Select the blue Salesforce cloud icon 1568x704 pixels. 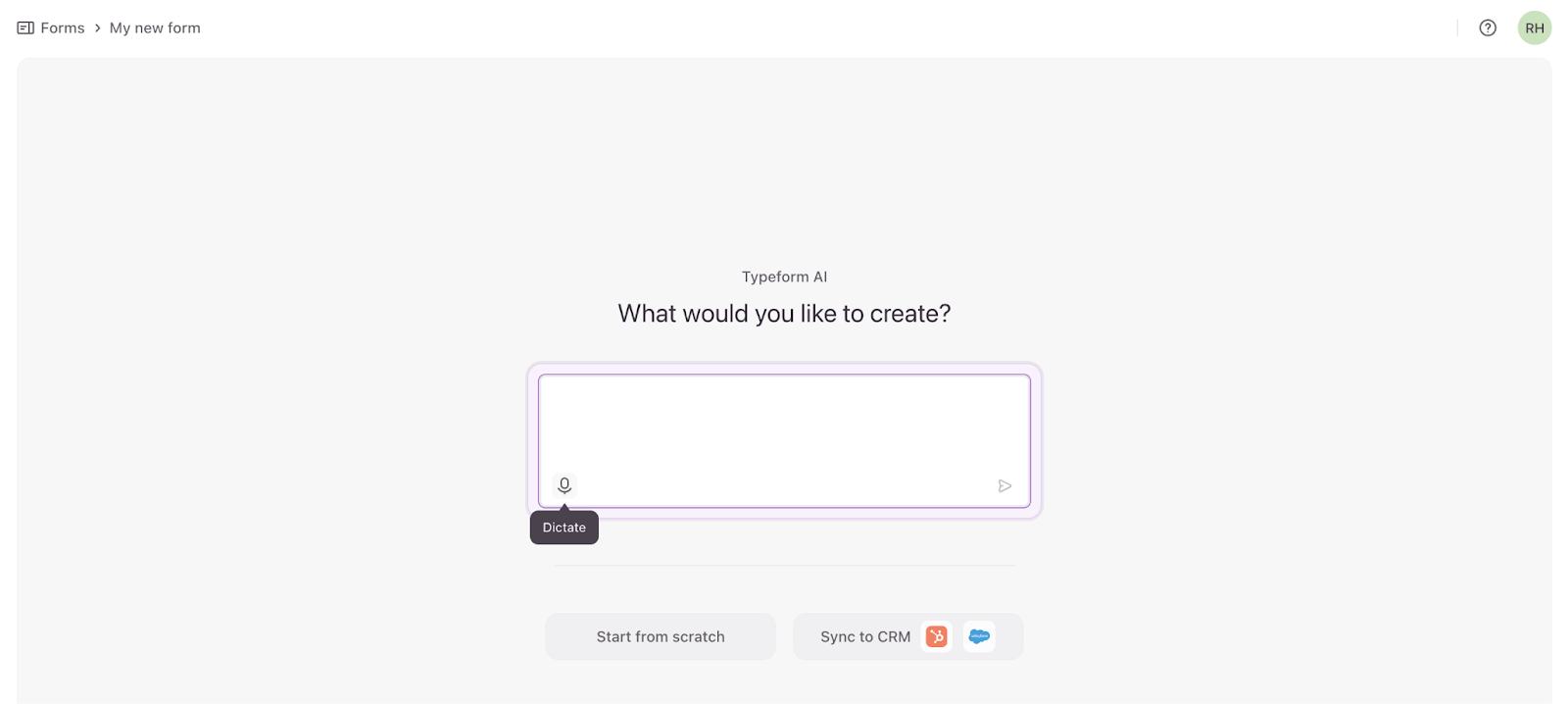979,636
